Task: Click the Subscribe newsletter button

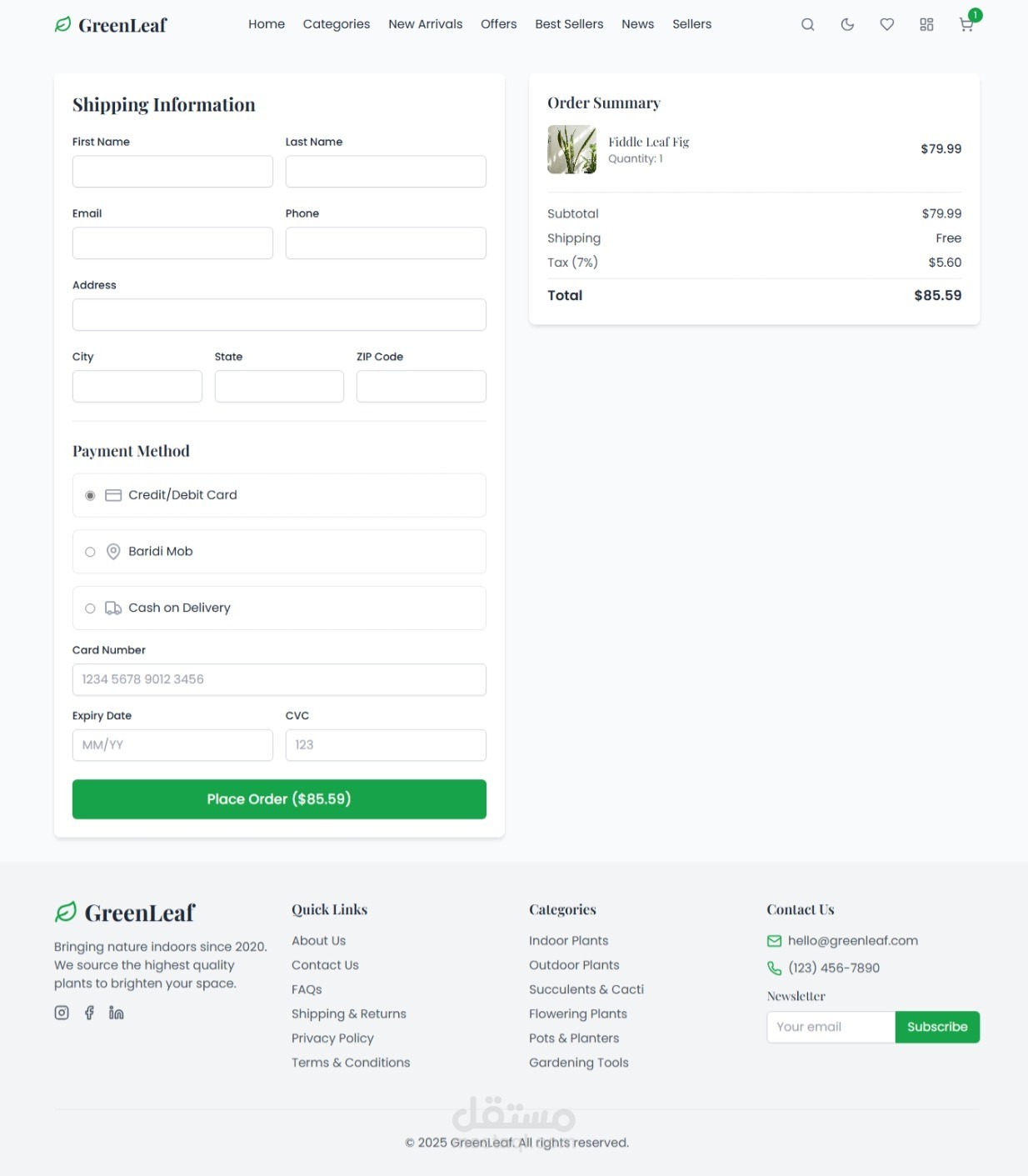Action: tap(937, 1027)
